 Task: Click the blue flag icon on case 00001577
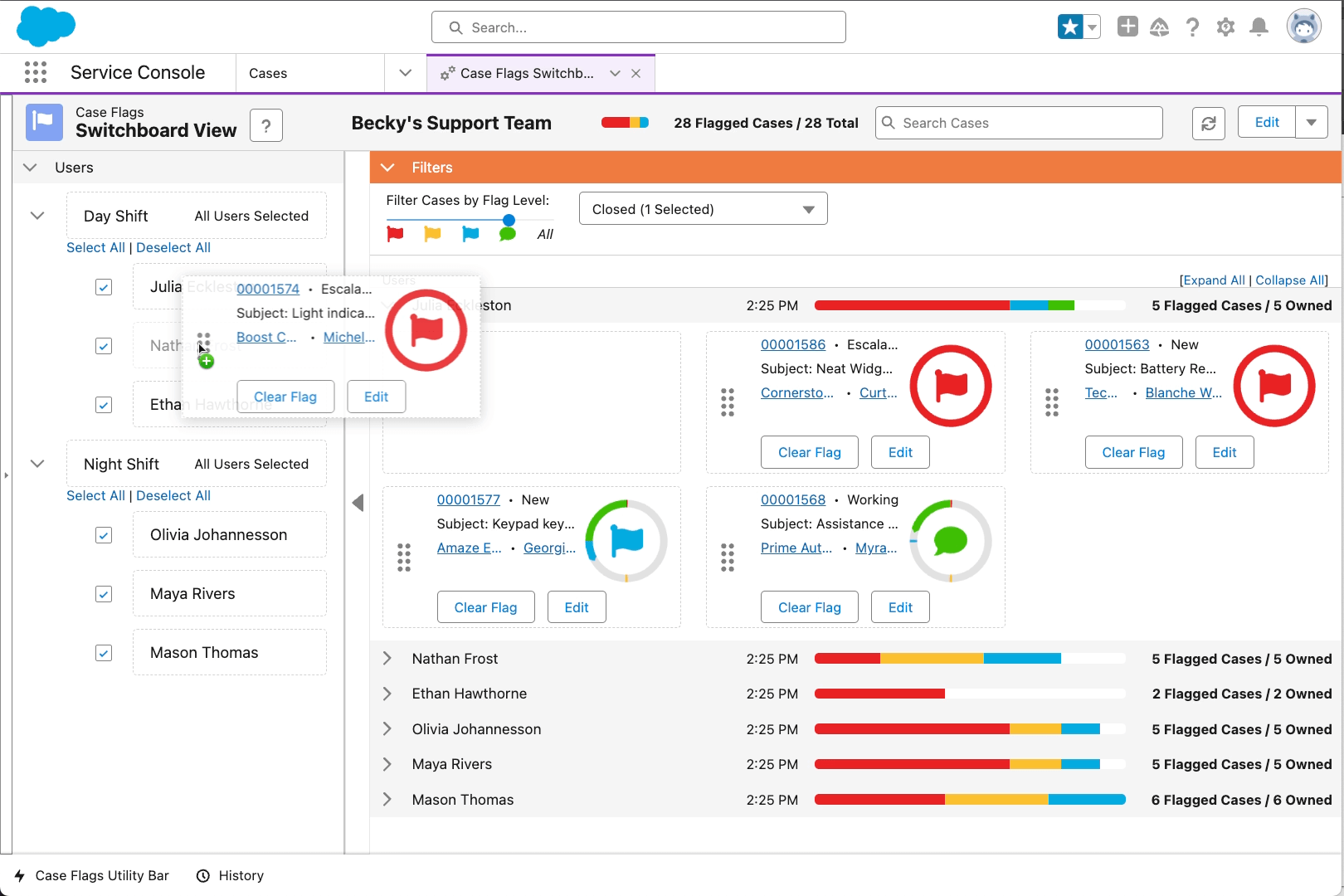pos(627,540)
